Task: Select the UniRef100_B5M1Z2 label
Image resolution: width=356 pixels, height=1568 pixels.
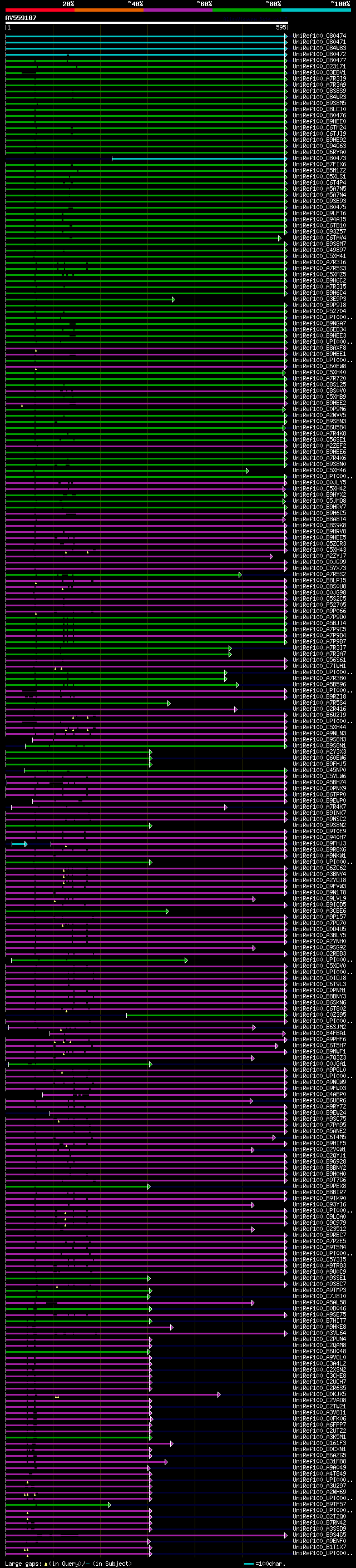Action: (319, 170)
